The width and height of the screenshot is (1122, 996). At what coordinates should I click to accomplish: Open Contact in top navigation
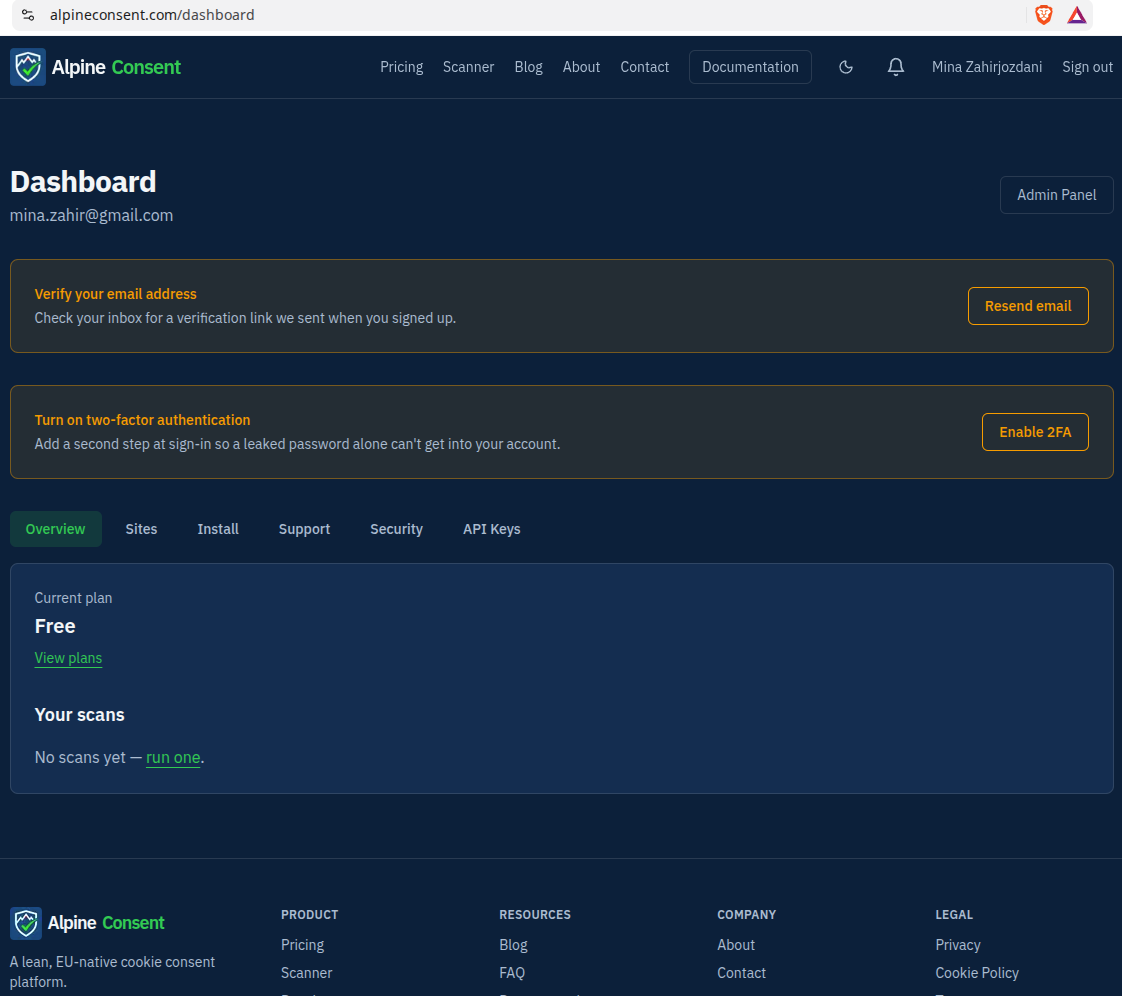point(644,67)
